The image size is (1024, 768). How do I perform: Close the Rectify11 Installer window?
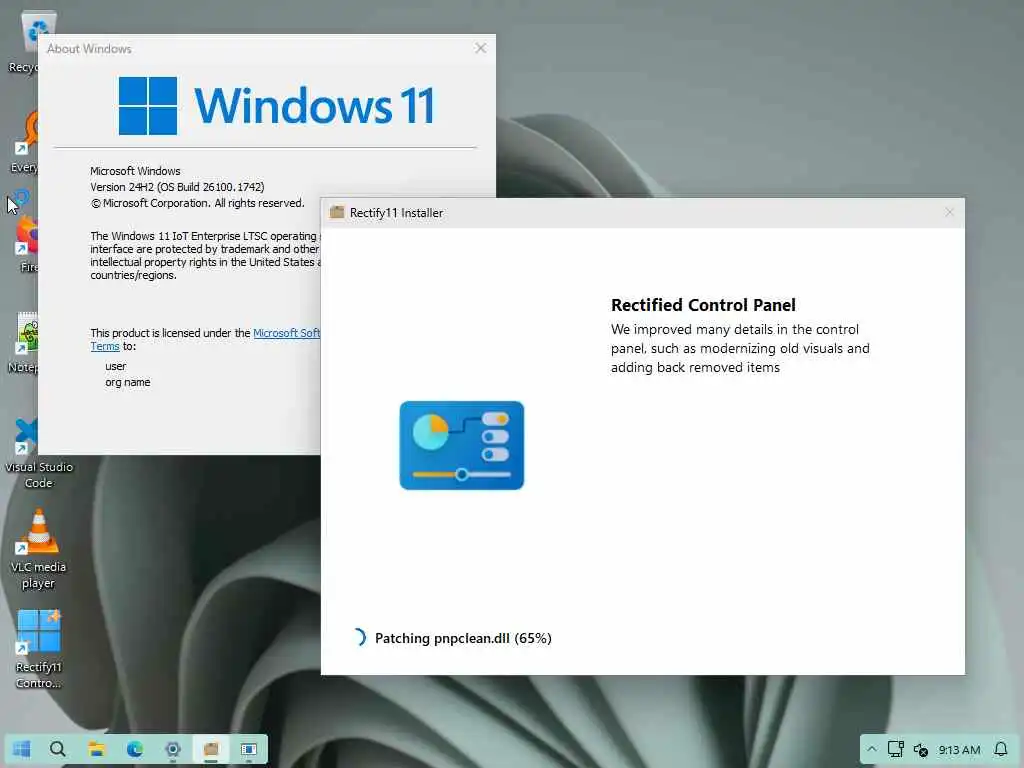pos(949,212)
